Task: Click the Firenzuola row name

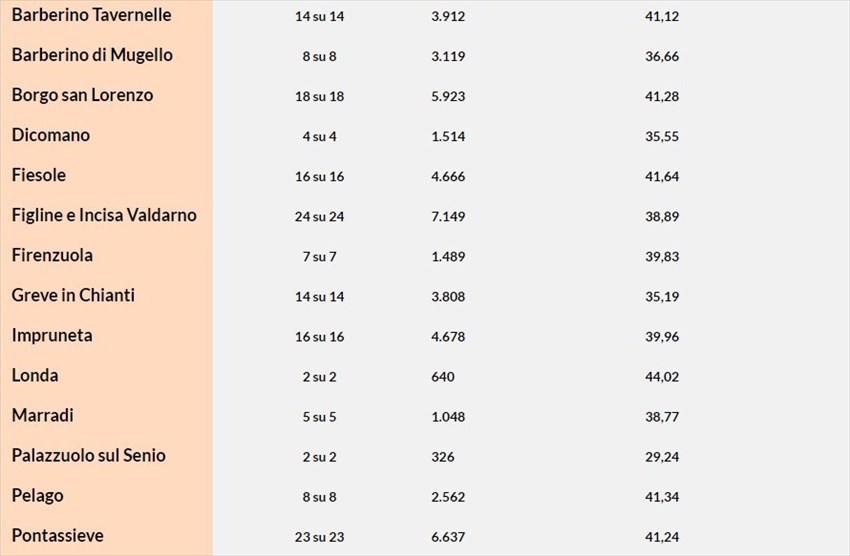Action: (x=52, y=255)
